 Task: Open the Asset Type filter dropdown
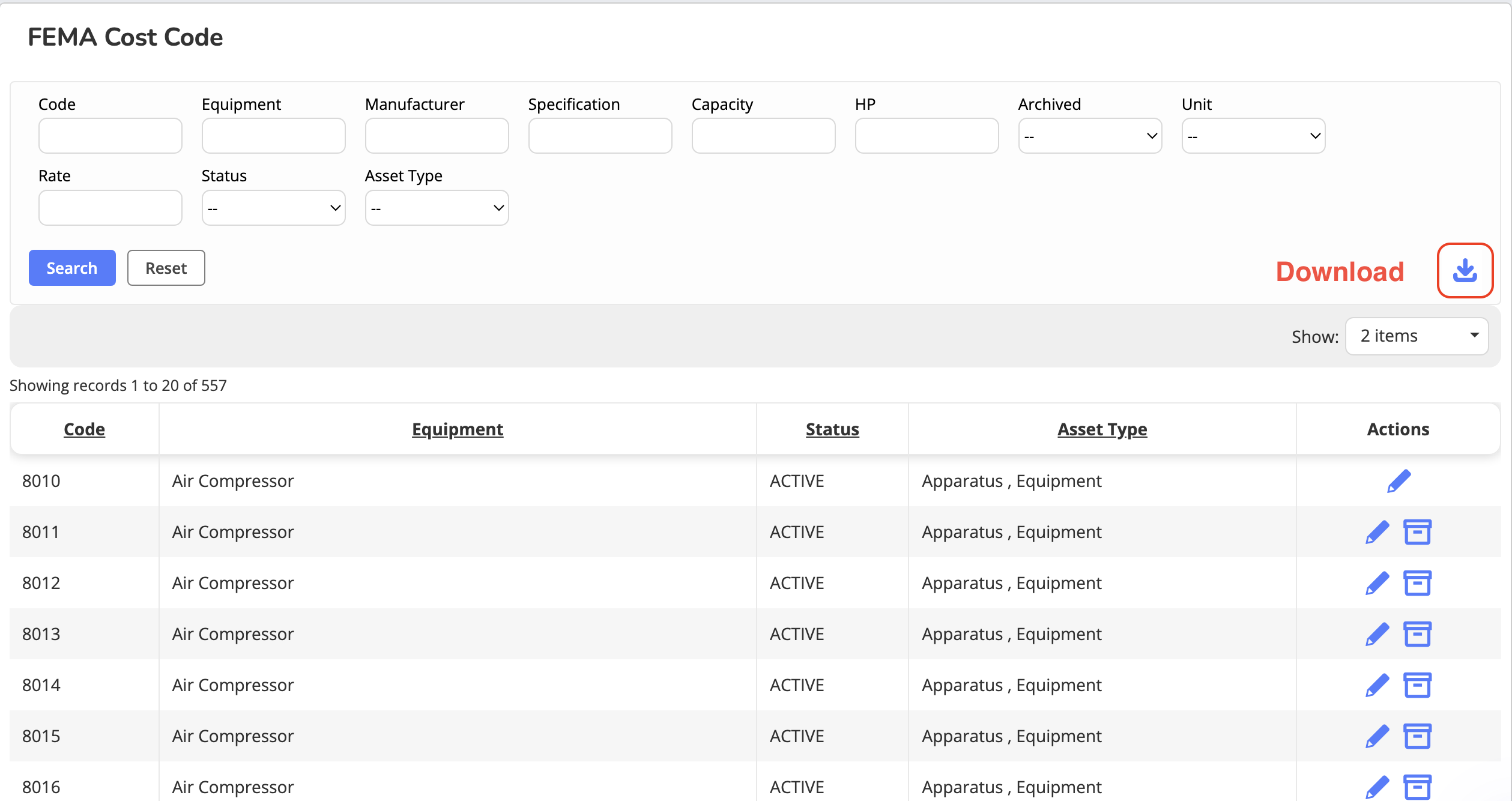pos(437,208)
